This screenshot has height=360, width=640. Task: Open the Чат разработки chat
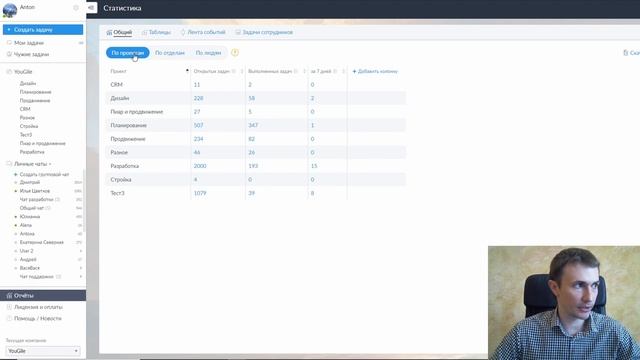[37, 199]
